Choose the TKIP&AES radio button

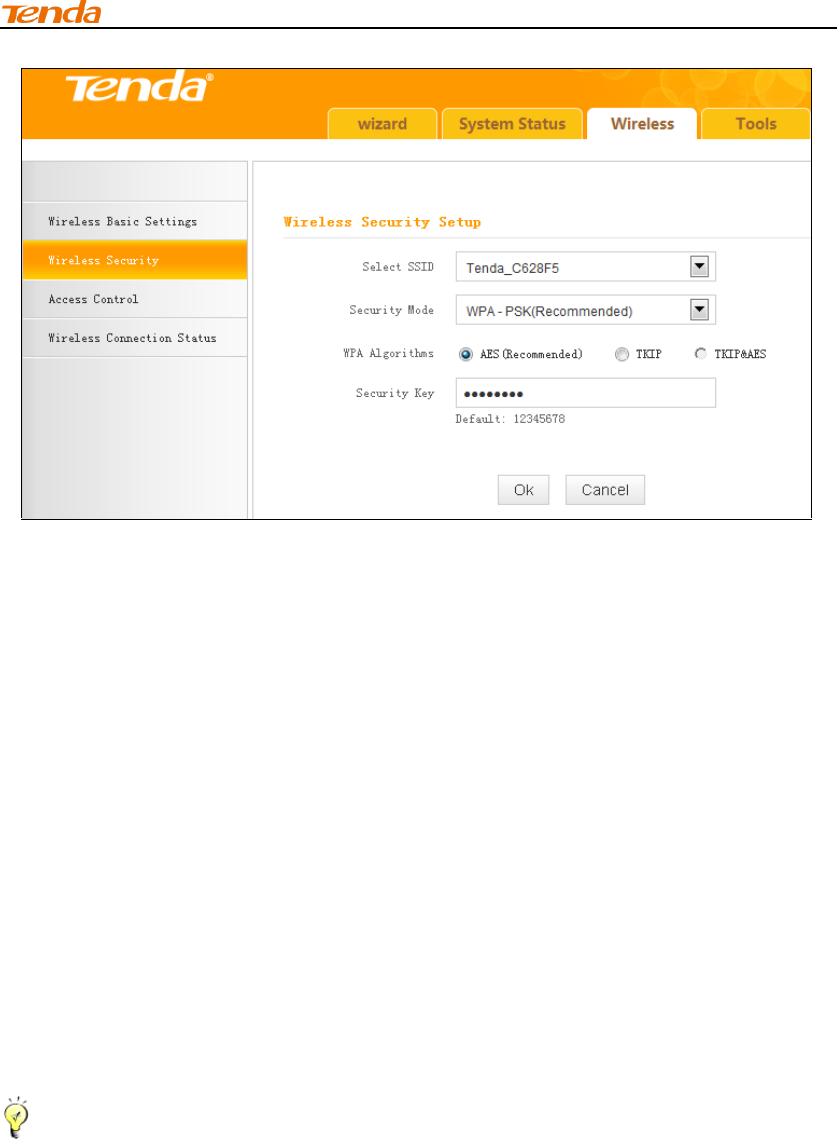click(701, 353)
